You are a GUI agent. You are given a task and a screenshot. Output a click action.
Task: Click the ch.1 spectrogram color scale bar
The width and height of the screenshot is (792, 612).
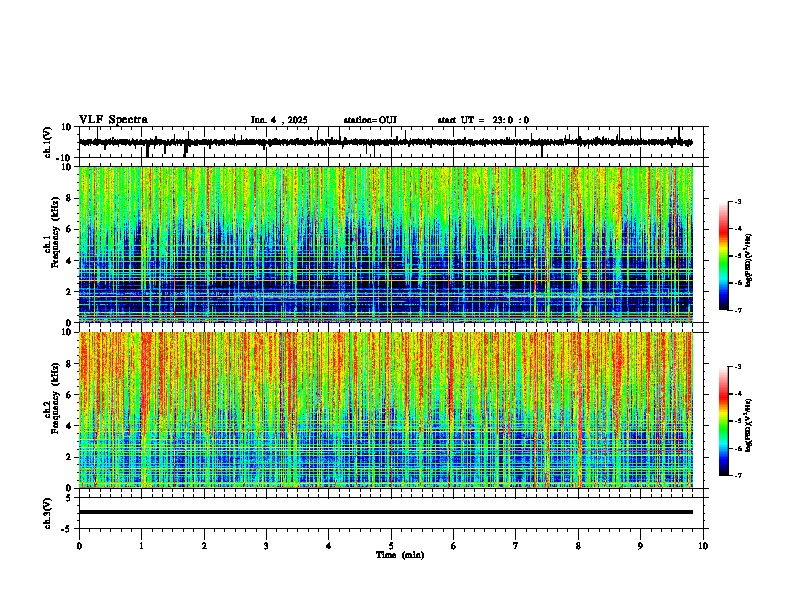coord(724,256)
